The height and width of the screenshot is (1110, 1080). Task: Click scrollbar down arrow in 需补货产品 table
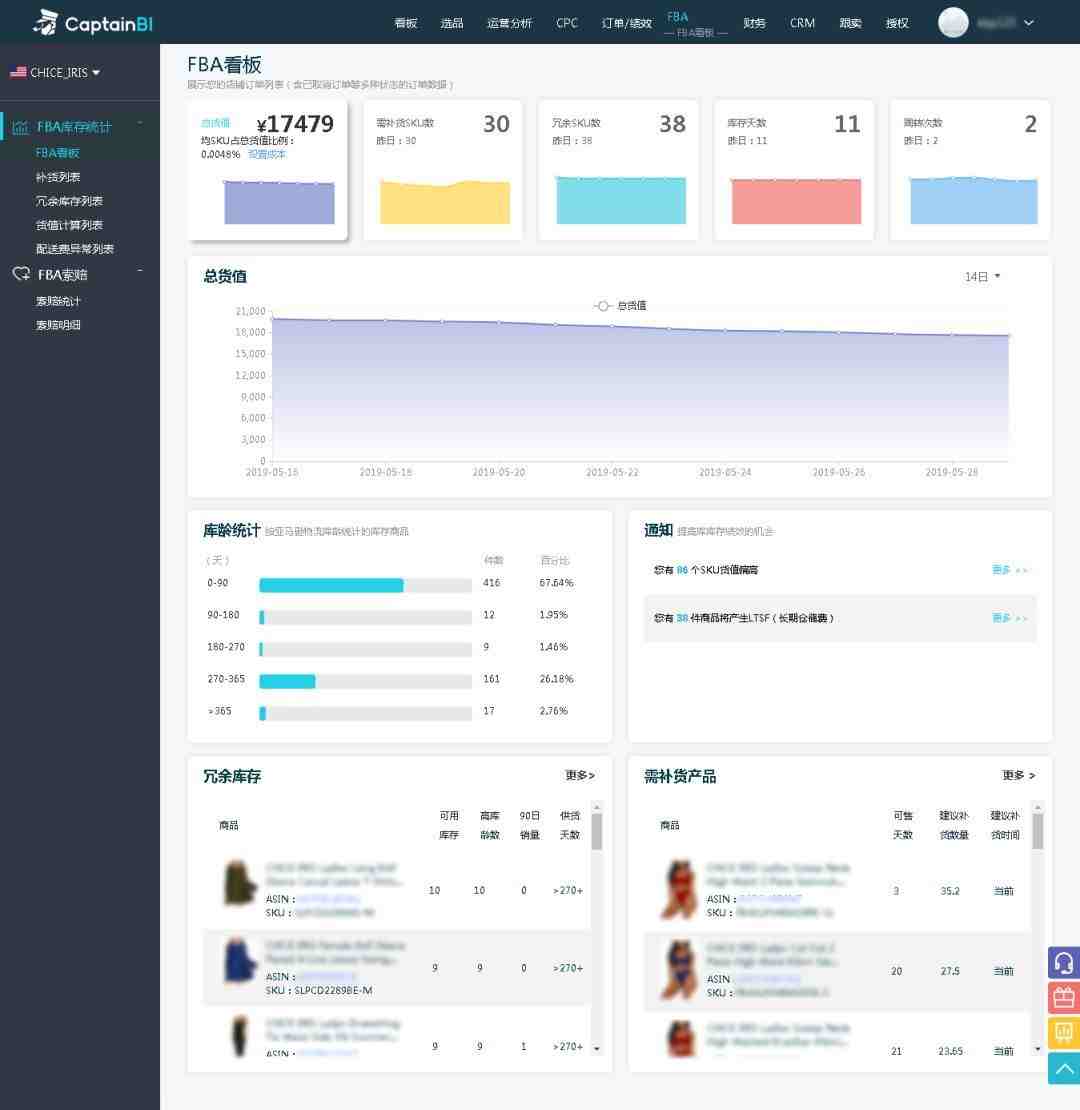pos(1038,1048)
